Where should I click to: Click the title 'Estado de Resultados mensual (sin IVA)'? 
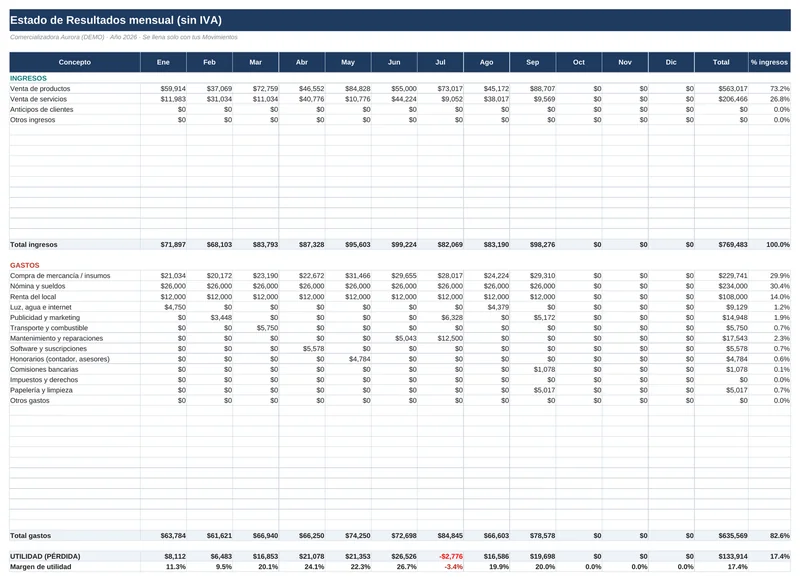(116, 20)
